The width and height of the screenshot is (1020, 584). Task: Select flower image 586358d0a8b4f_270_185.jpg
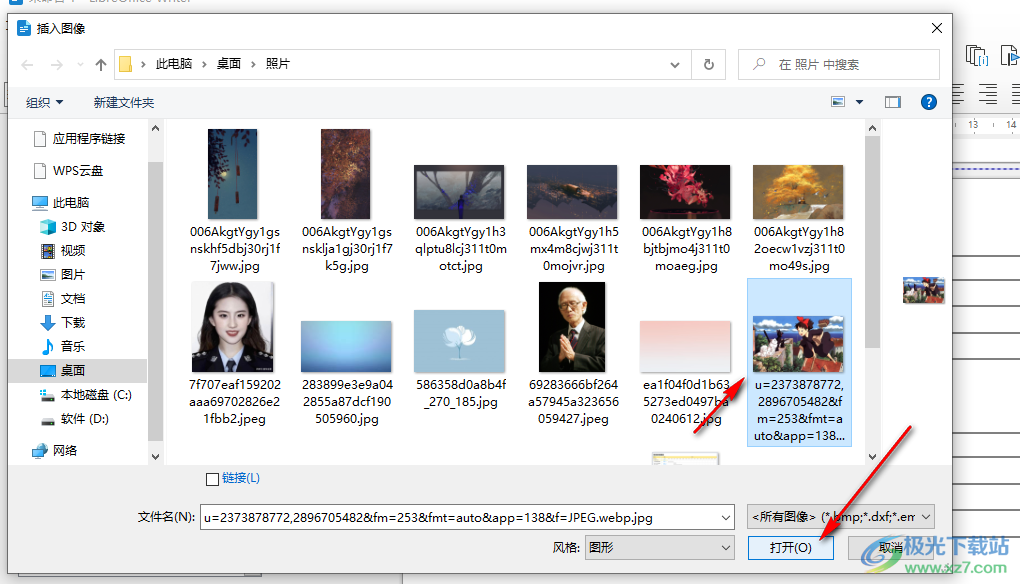coord(460,360)
